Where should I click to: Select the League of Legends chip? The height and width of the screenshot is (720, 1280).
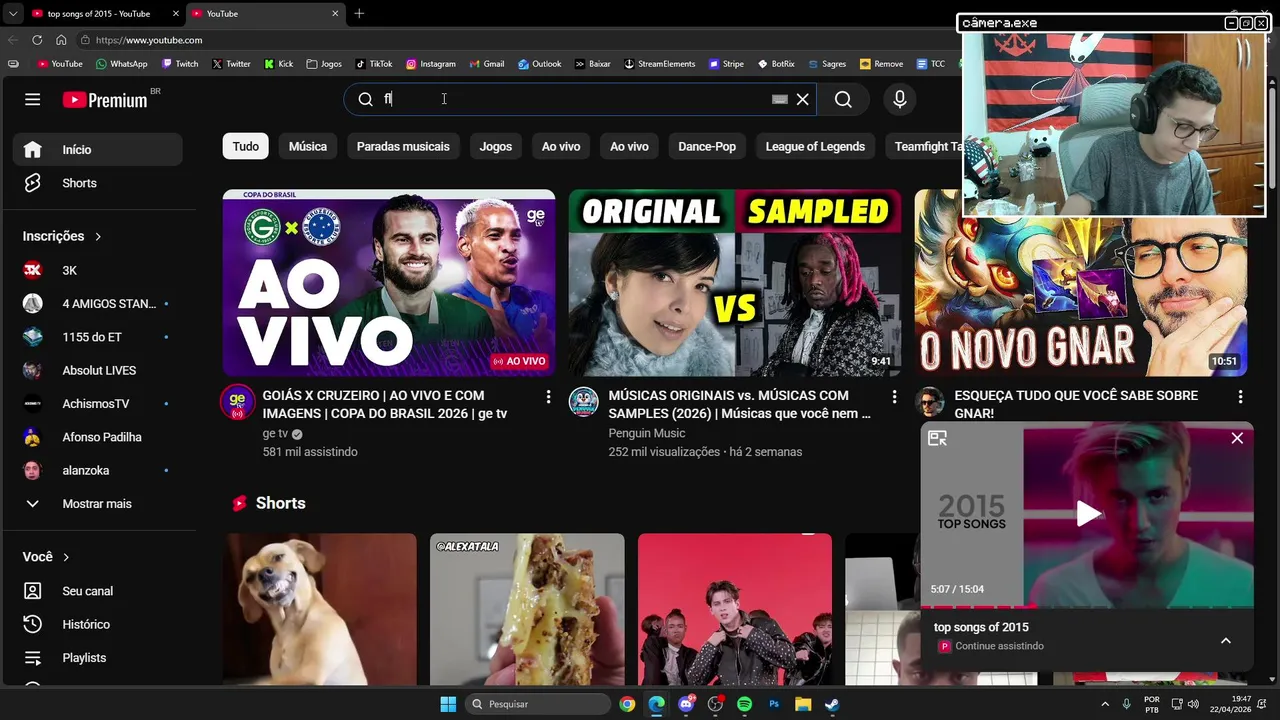coord(815,146)
